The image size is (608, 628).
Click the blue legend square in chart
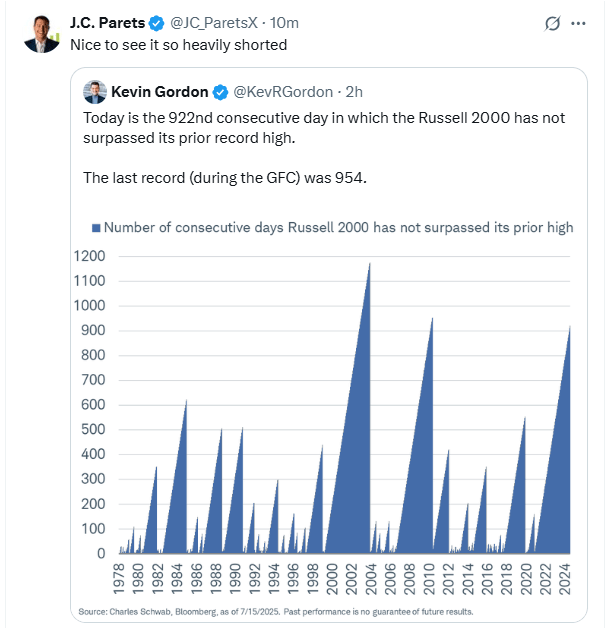click(x=96, y=228)
